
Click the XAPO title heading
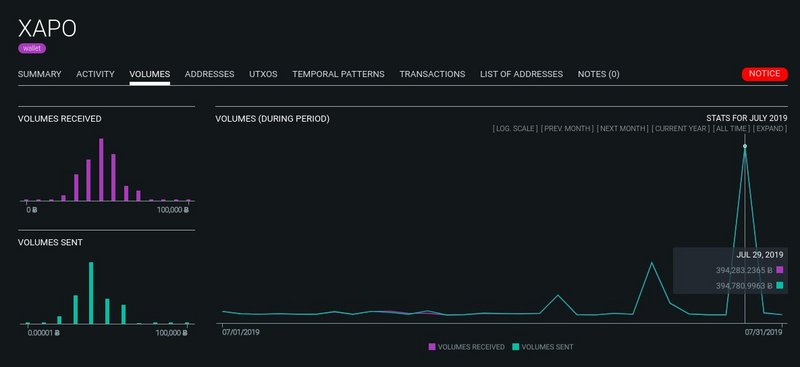click(47, 29)
